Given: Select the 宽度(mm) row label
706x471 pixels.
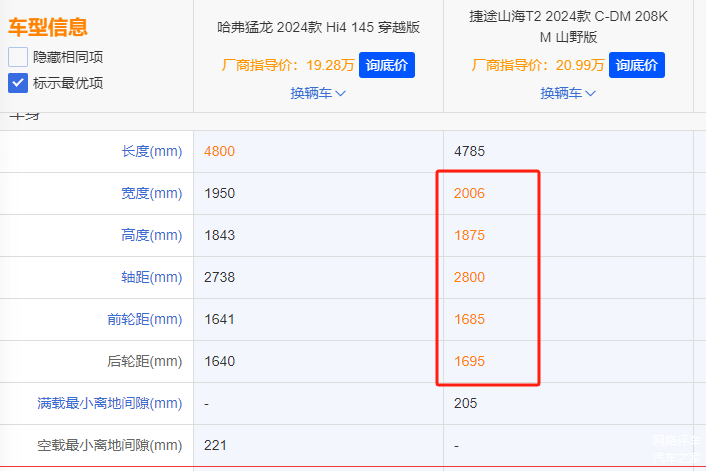Looking at the screenshot, I should [x=151, y=193].
